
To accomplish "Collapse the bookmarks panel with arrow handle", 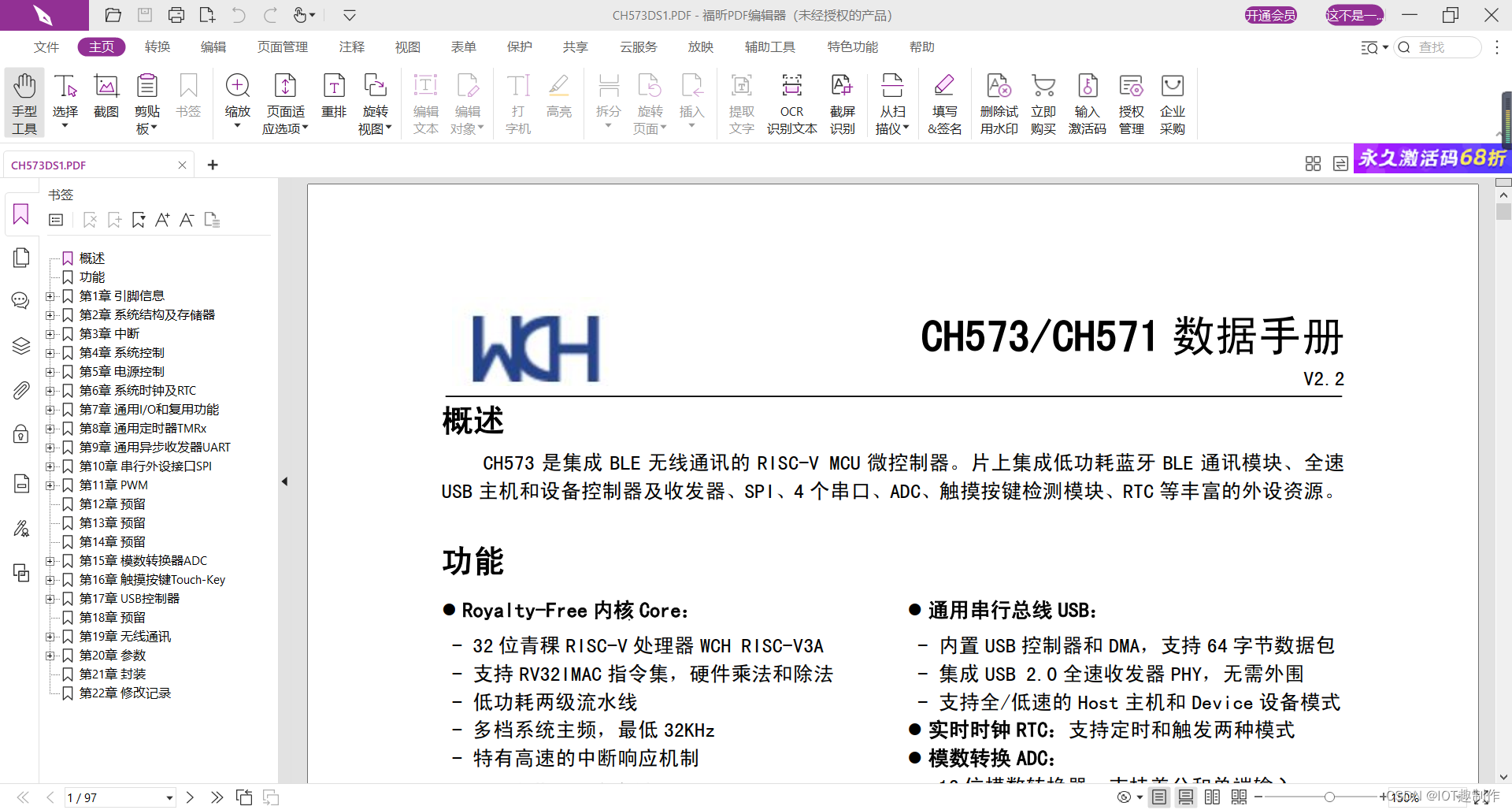I will (284, 481).
